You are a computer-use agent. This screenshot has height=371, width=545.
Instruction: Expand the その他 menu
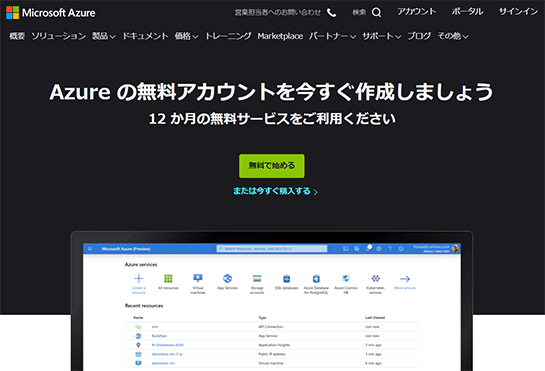[x=453, y=36]
